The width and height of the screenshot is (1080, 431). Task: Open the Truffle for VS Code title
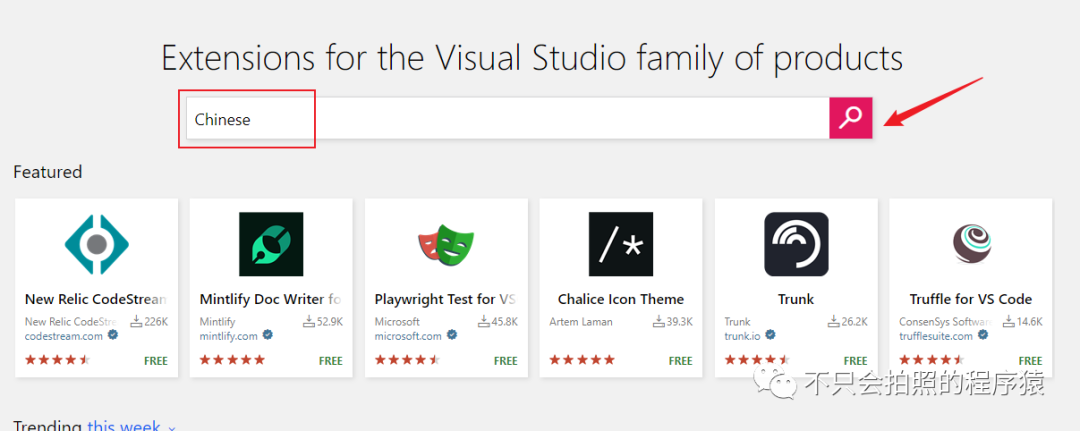tap(970, 299)
